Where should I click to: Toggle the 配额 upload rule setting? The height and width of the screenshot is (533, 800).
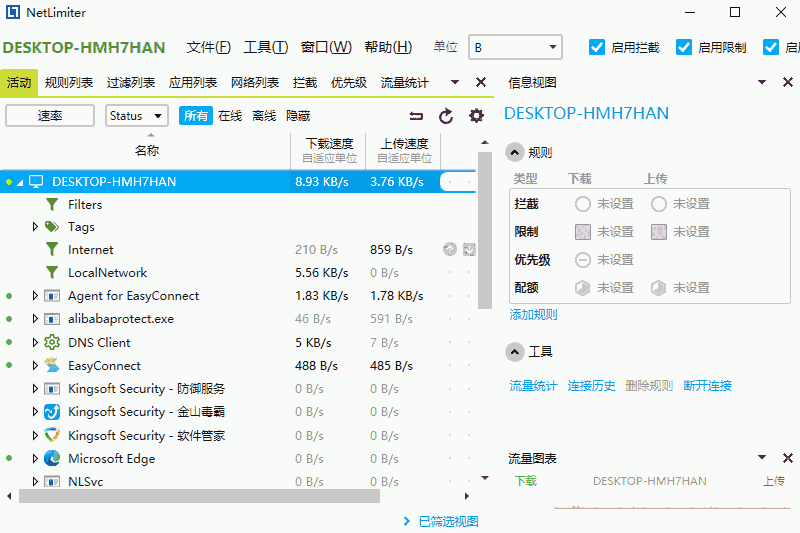(x=658, y=288)
